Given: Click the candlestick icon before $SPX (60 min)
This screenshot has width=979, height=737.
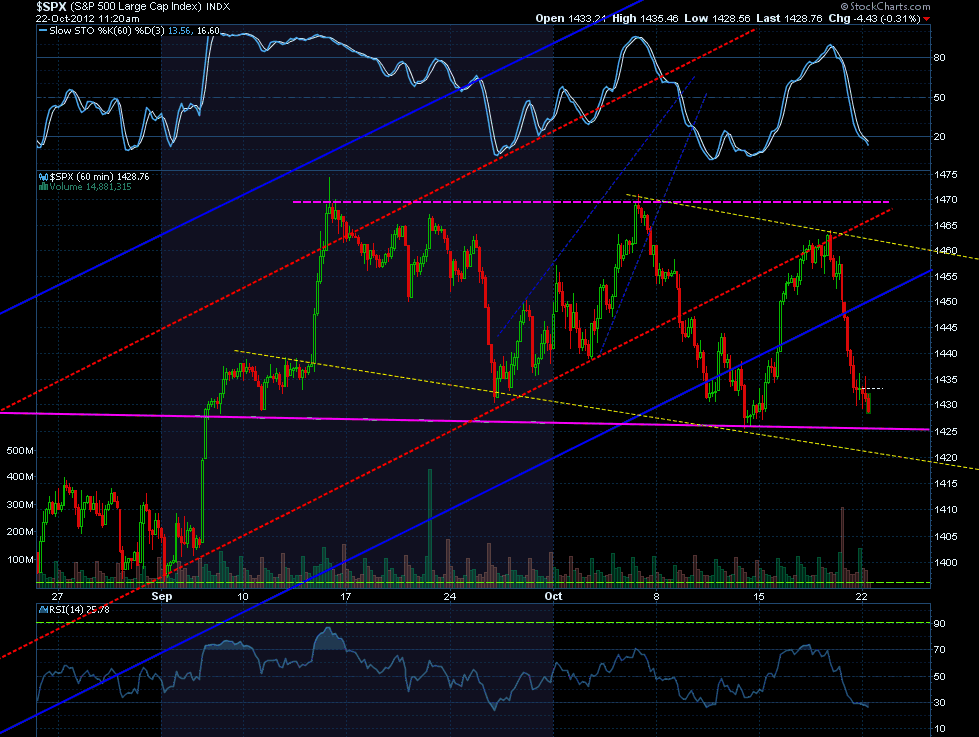Looking at the screenshot, I should pyautogui.click(x=43, y=177).
